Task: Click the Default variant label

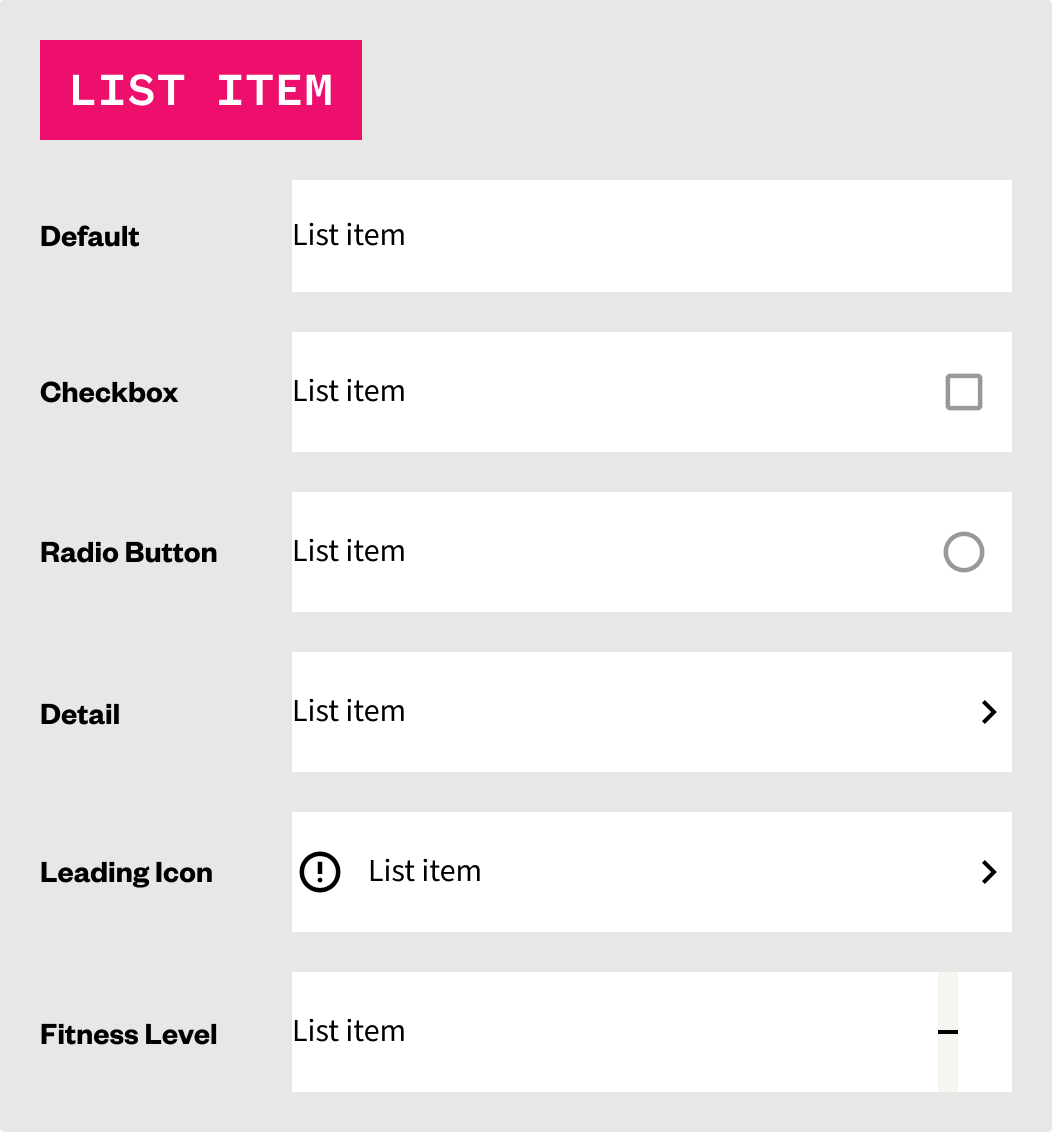Action: [x=90, y=237]
